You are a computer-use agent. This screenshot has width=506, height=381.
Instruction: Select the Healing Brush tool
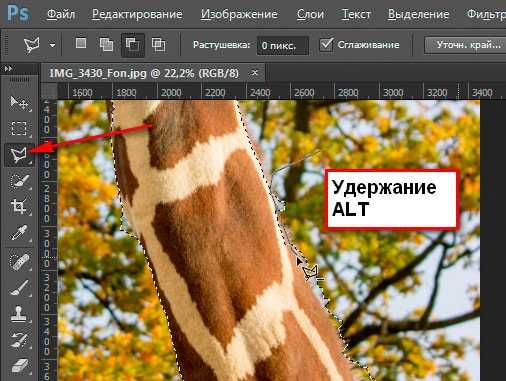(19, 262)
